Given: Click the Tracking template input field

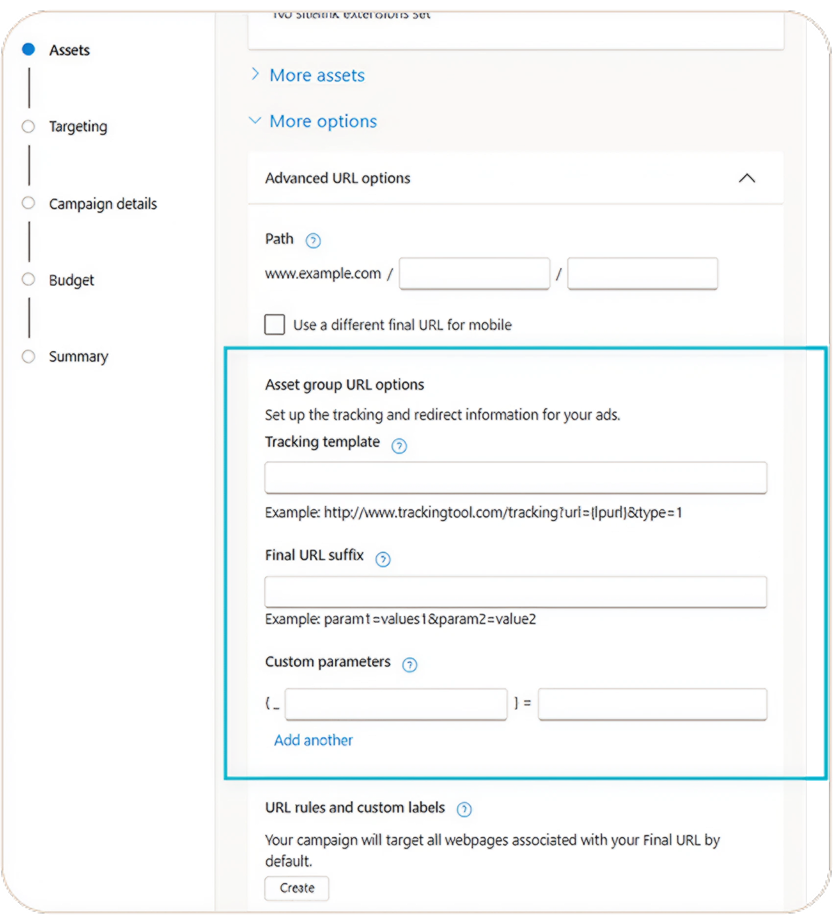Looking at the screenshot, I should click(x=515, y=477).
